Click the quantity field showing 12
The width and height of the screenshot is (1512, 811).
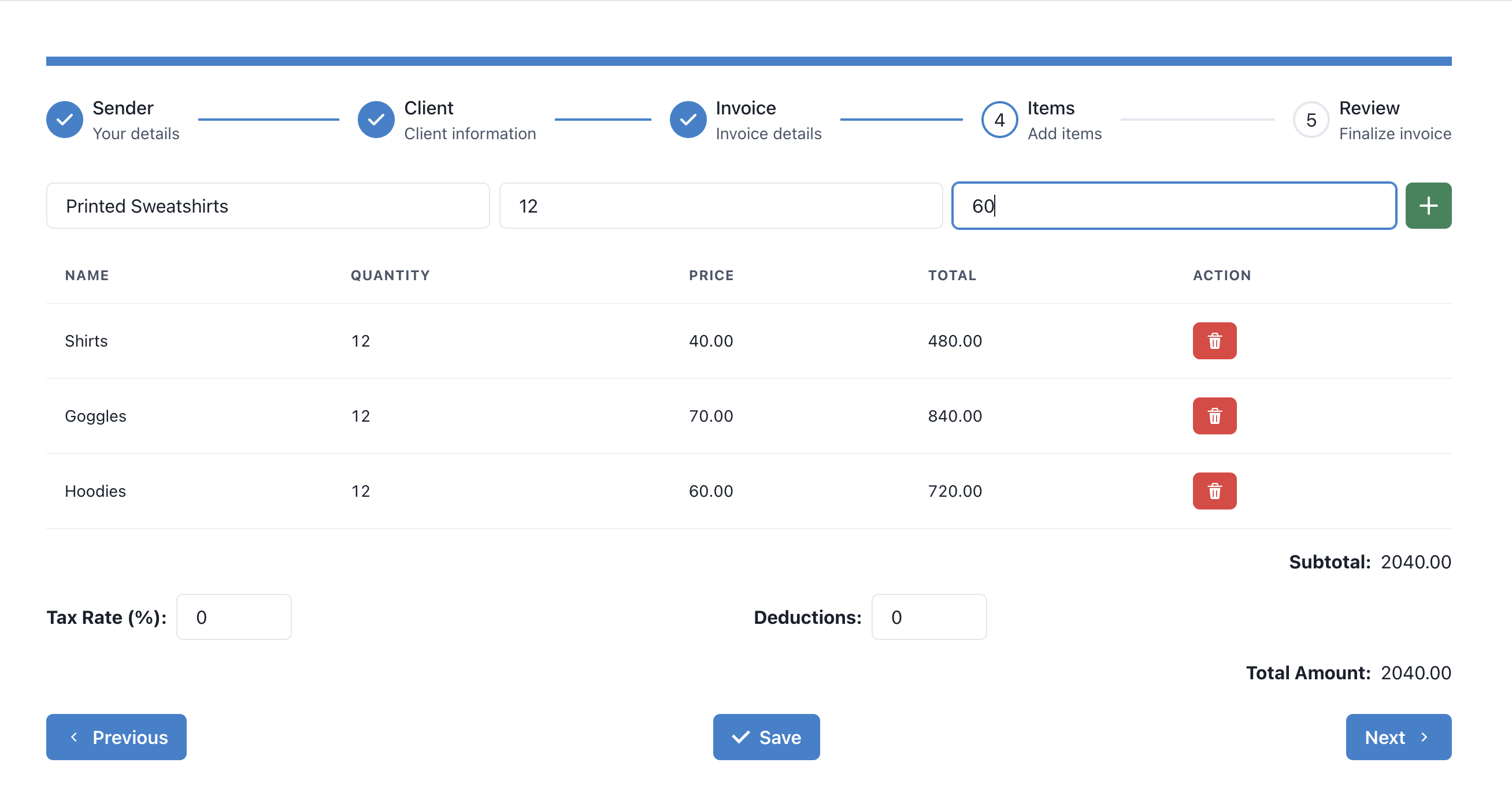coord(721,205)
